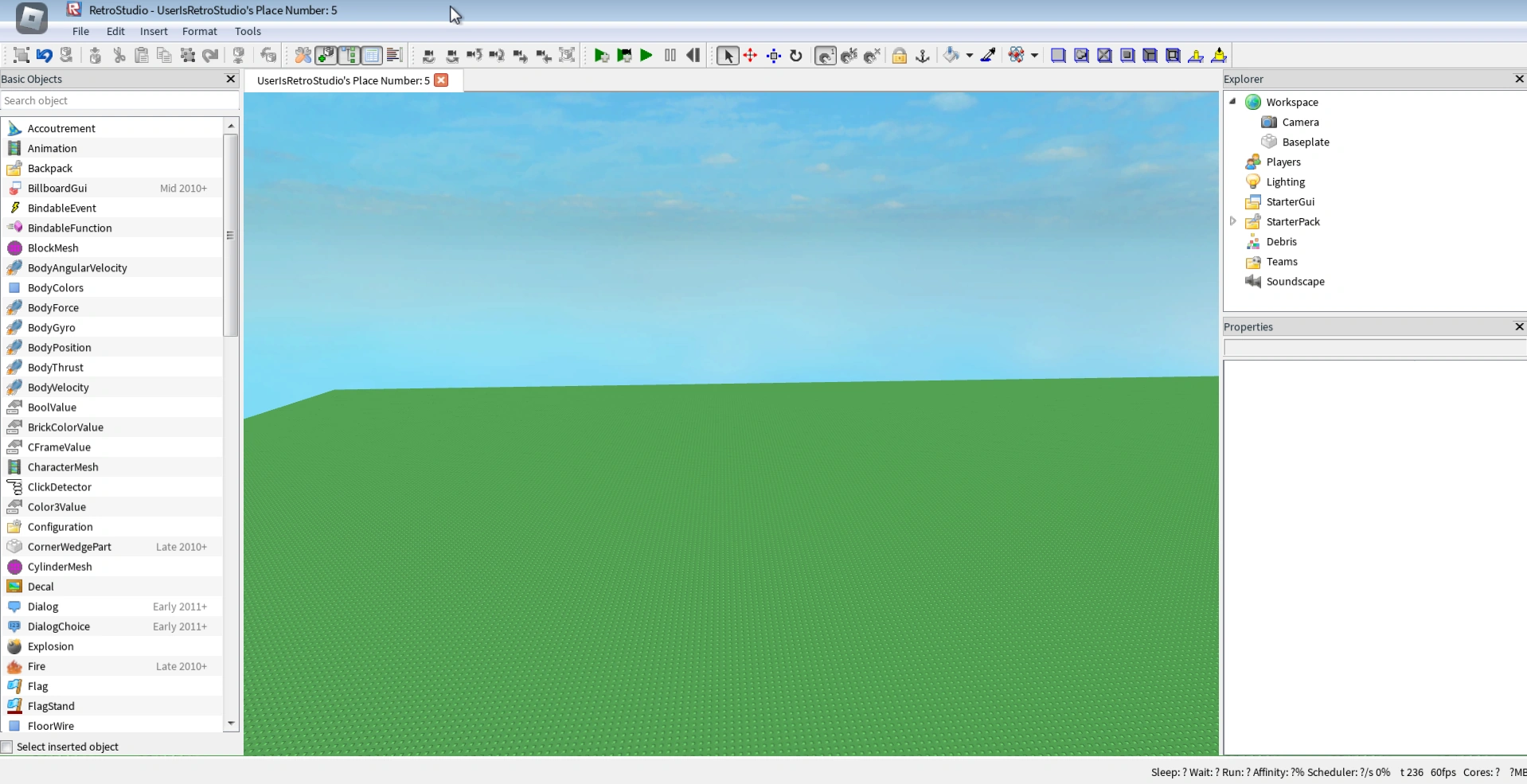Open the Format menu

[199, 31]
